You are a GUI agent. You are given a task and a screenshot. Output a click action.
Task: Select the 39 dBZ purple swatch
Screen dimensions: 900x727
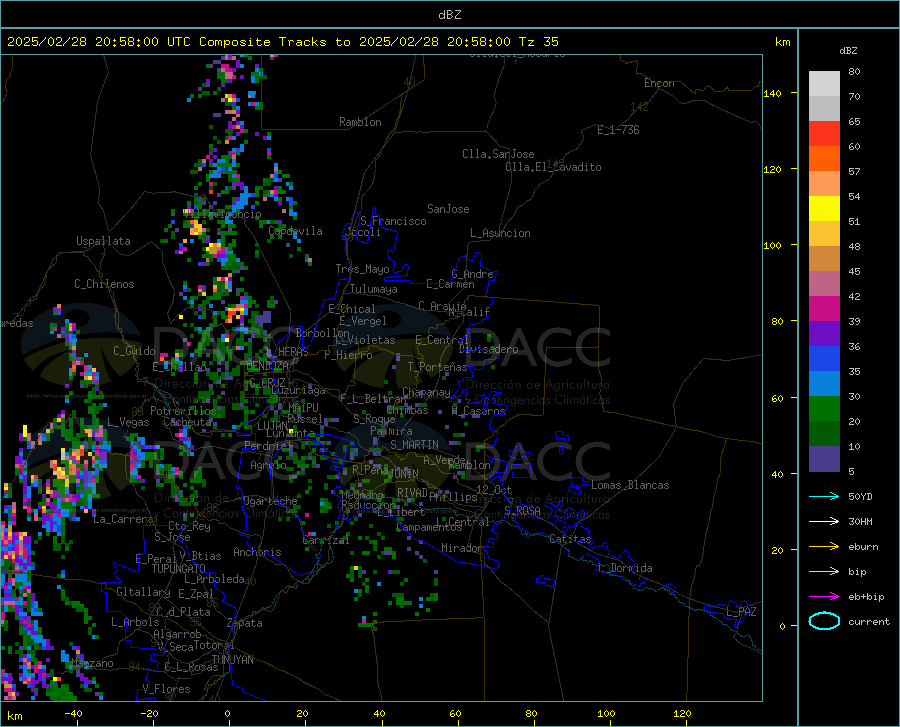pos(824,334)
